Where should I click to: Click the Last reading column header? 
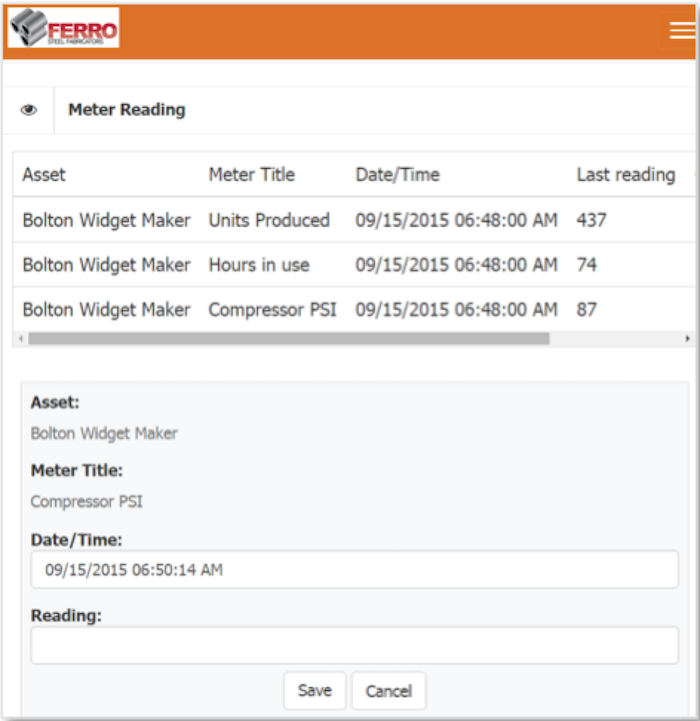click(625, 174)
